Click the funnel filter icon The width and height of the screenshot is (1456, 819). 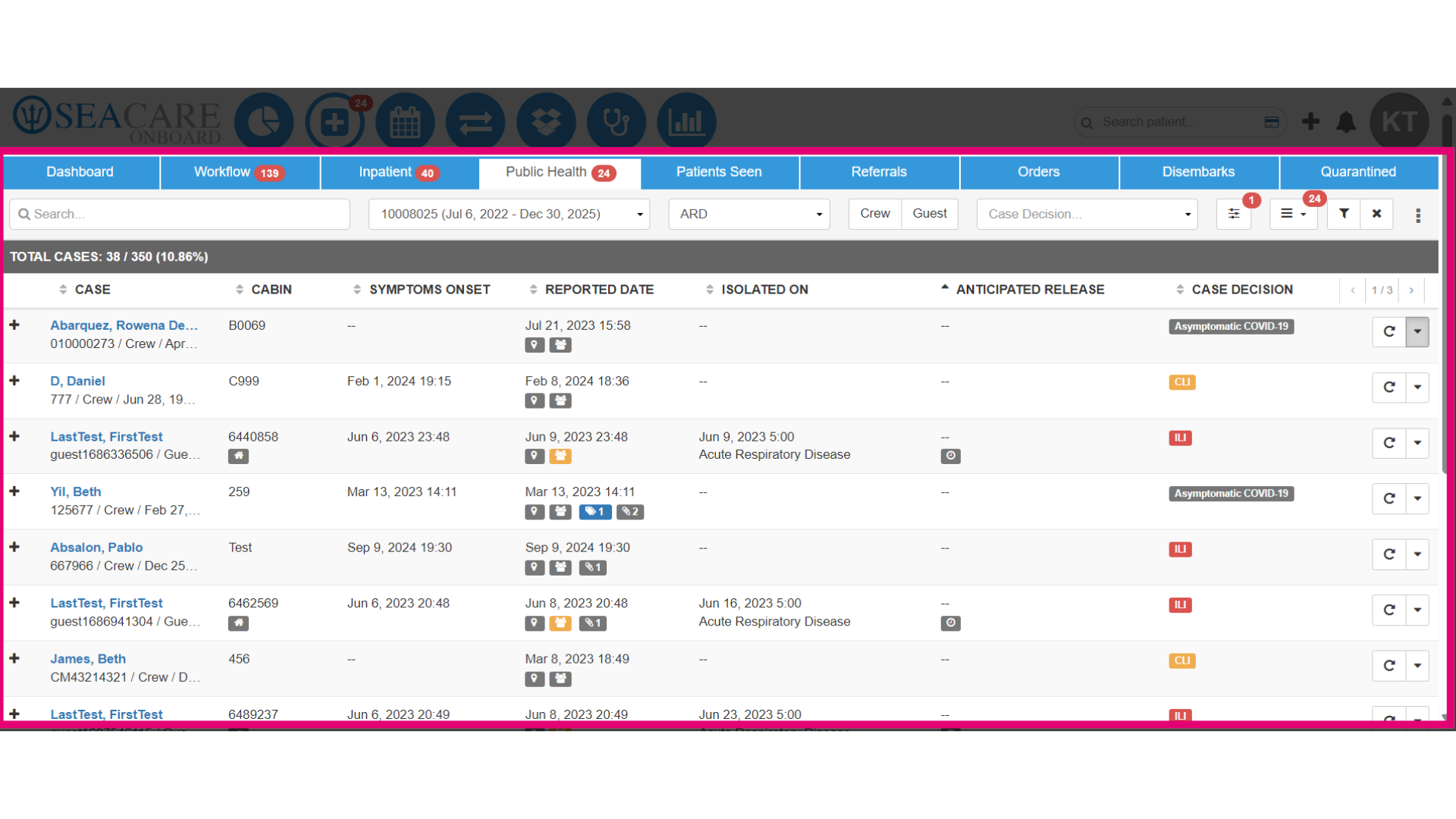[1344, 214]
